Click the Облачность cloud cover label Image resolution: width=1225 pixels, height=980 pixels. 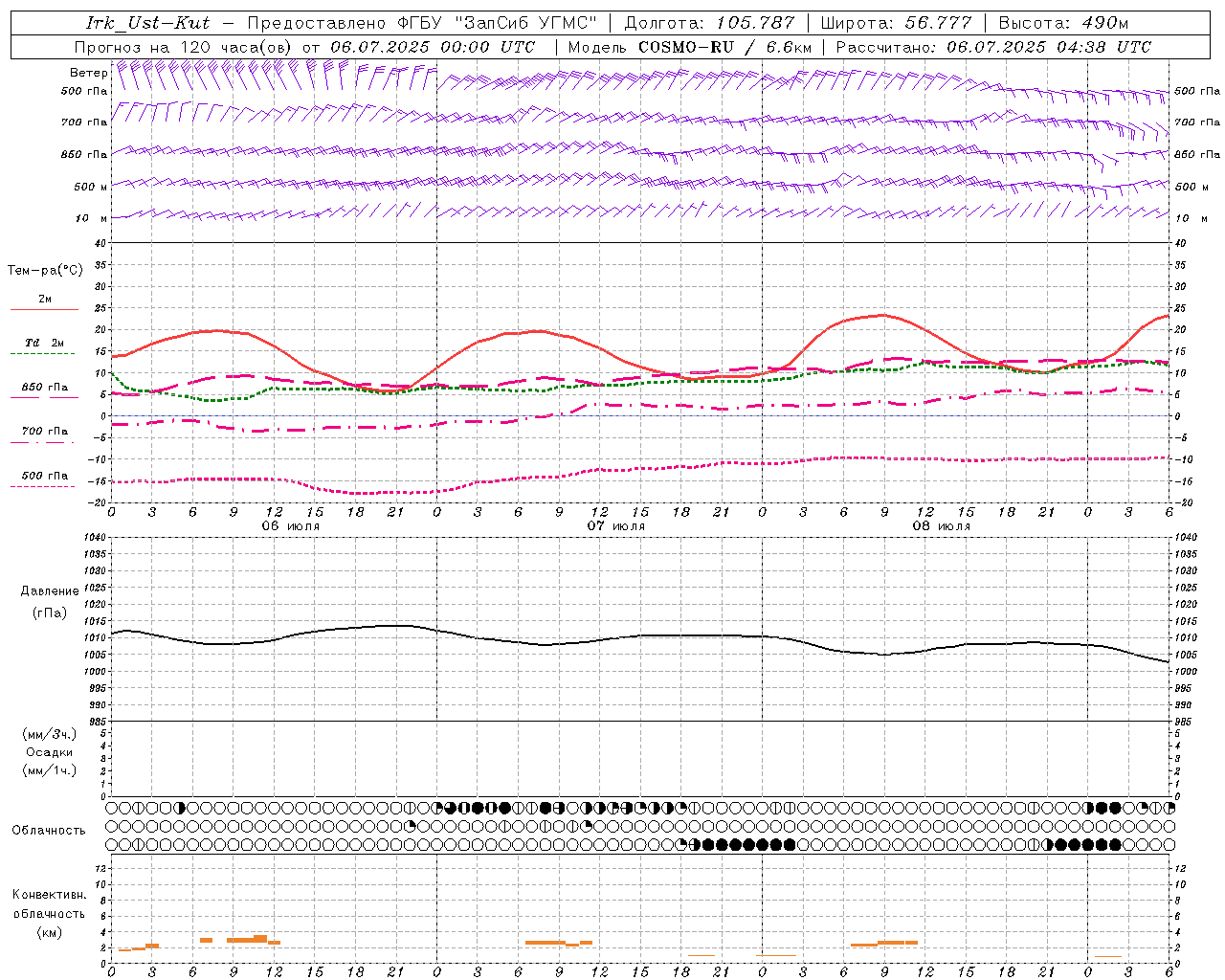pos(49,830)
